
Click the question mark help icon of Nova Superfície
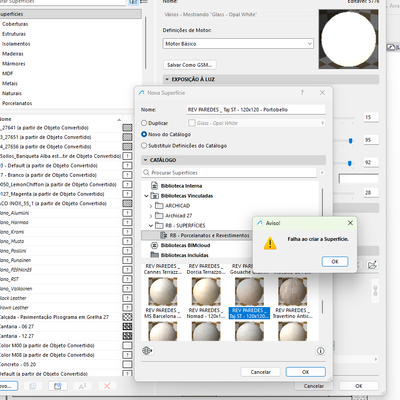point(302,92)
